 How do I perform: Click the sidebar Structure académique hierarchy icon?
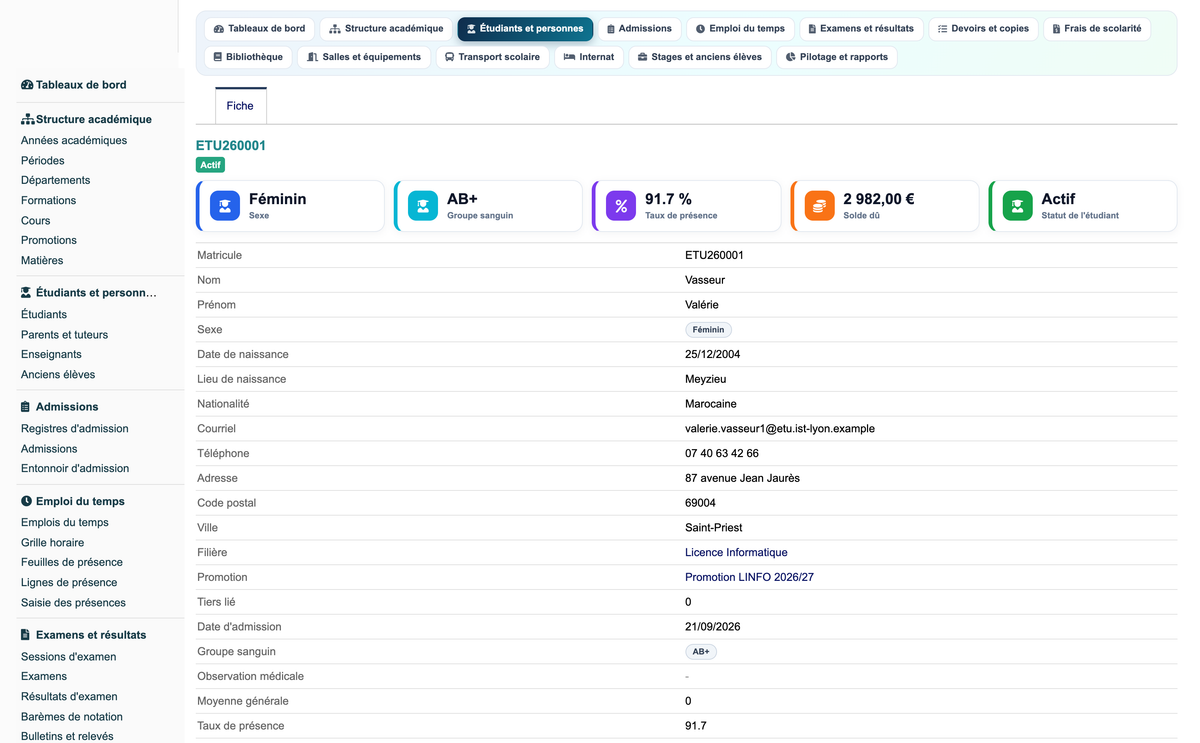[x=27, y=119]
